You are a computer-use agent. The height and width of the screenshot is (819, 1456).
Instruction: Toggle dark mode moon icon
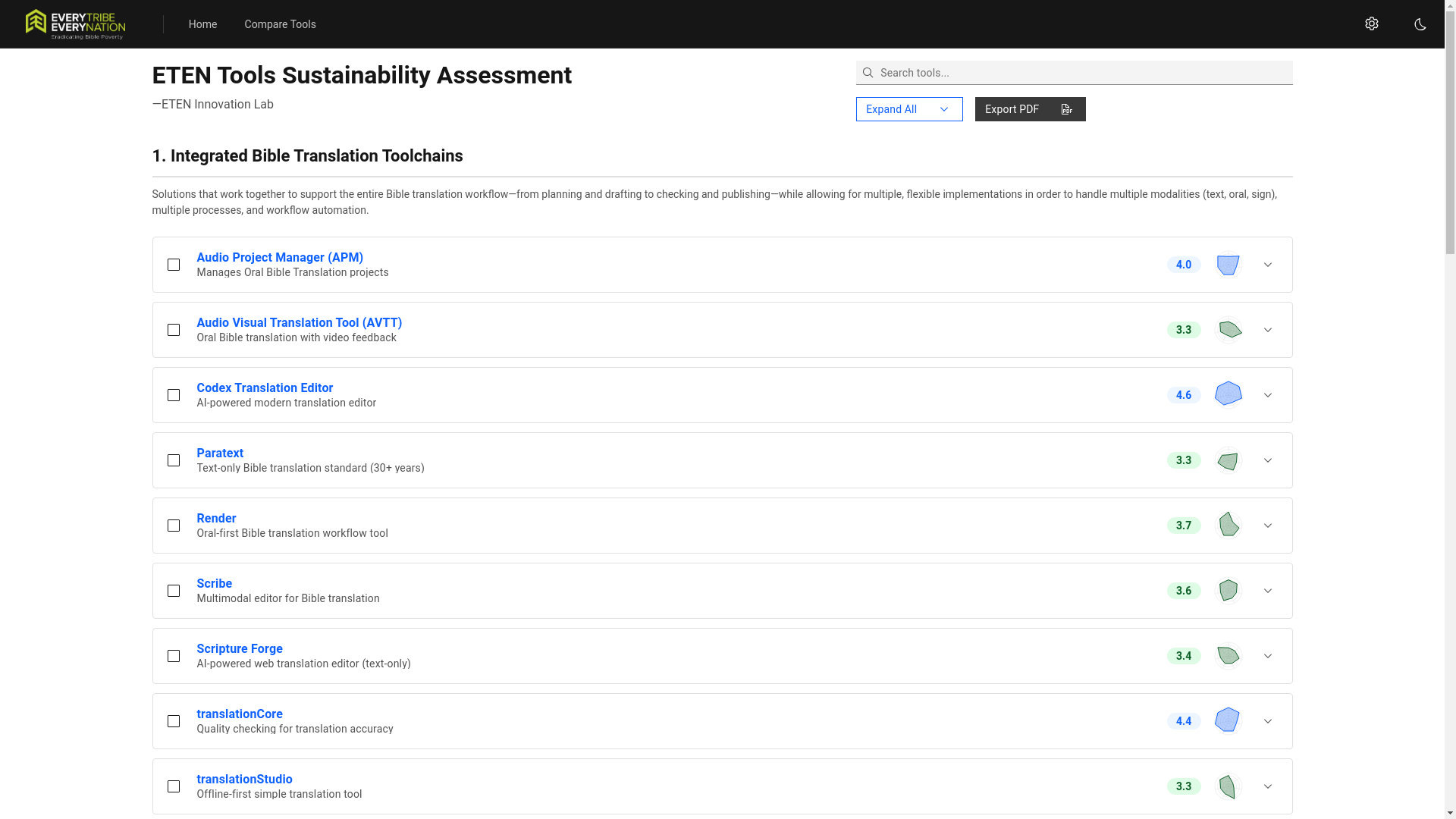(1420, 24)
